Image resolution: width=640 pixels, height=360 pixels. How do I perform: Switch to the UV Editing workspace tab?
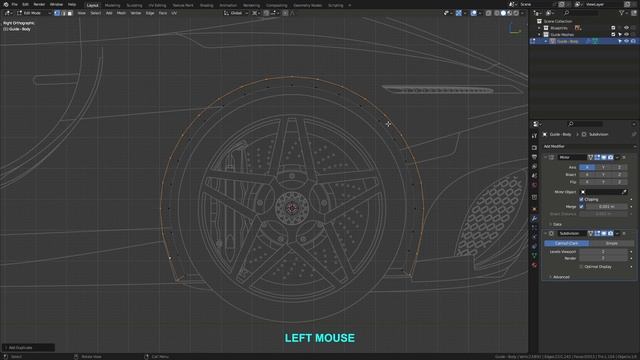157,5
